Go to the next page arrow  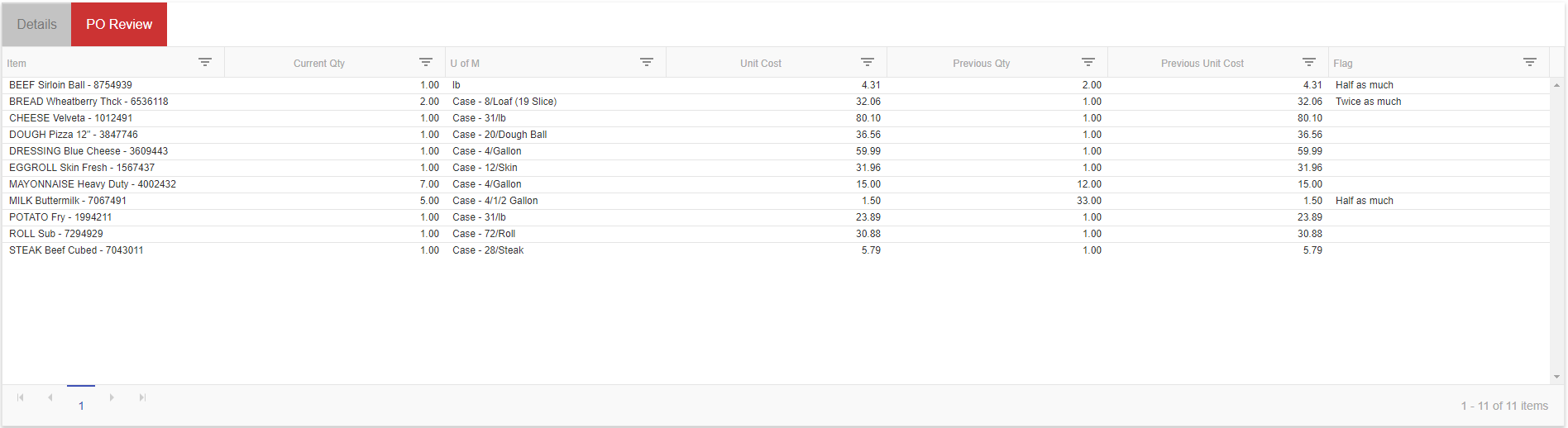click(x=112, y=397)
